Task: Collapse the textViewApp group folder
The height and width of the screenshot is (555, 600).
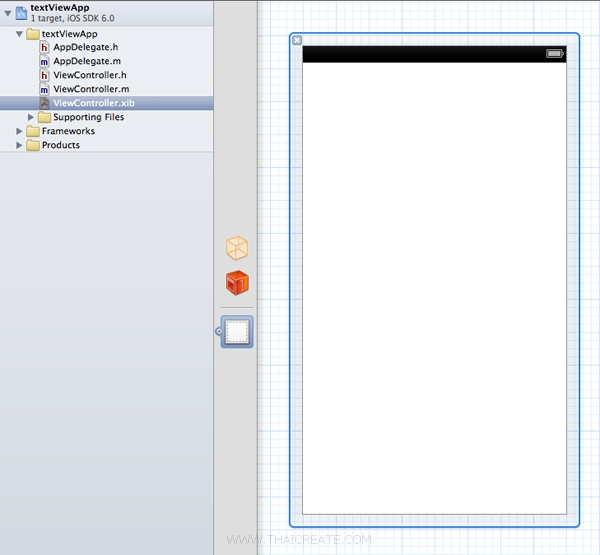Action: (20, 34)
